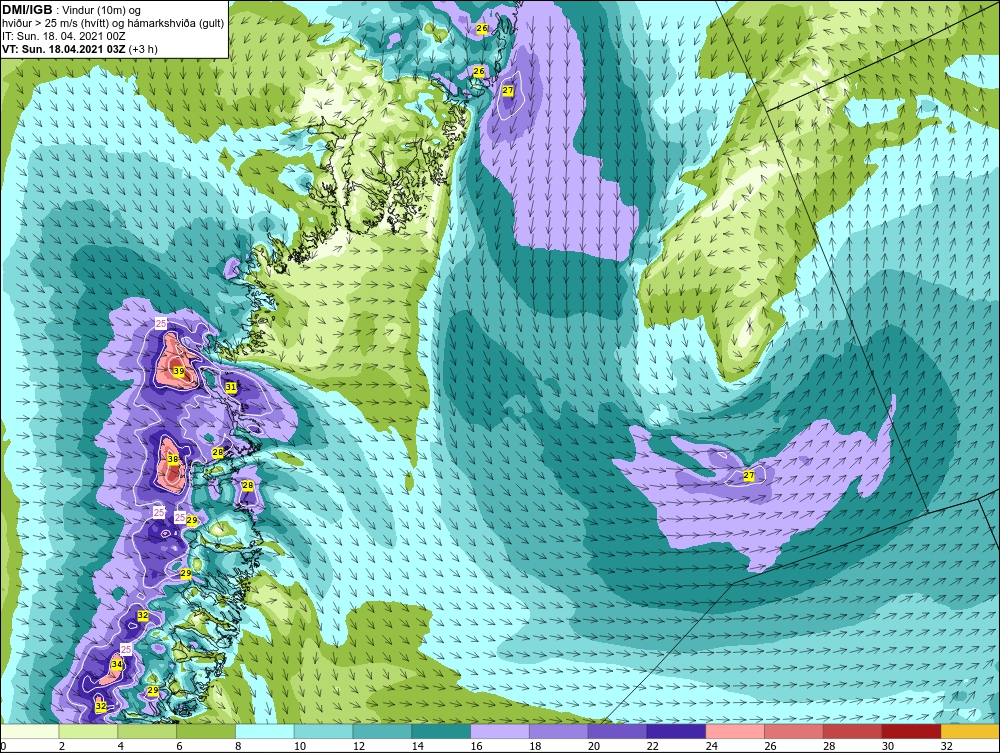This screenshot has width=1000, height=753.
Task: Select the orange-yellow legend swatch above 32
Action: coord(970,731)
